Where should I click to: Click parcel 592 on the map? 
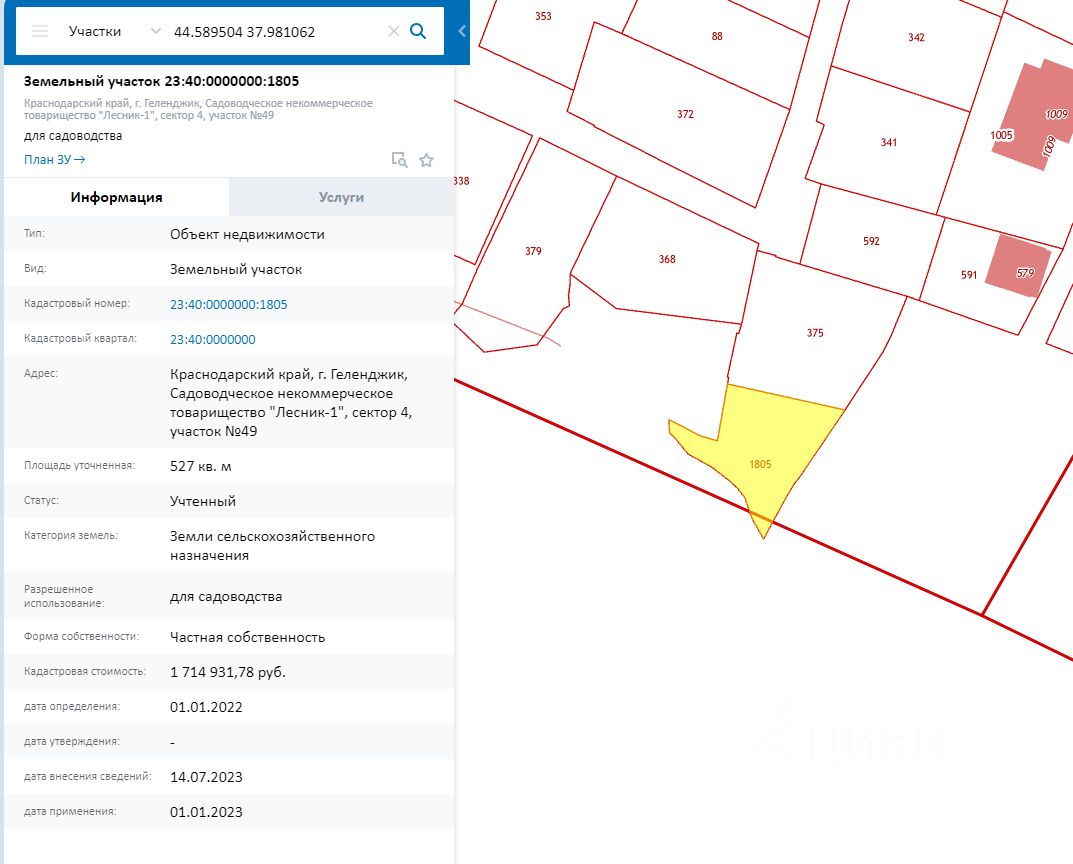point(871,241)
